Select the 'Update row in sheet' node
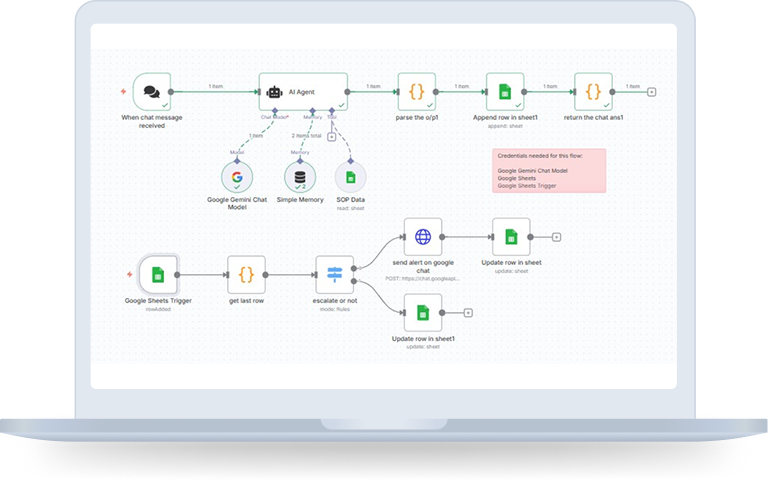 coord(511,237)
